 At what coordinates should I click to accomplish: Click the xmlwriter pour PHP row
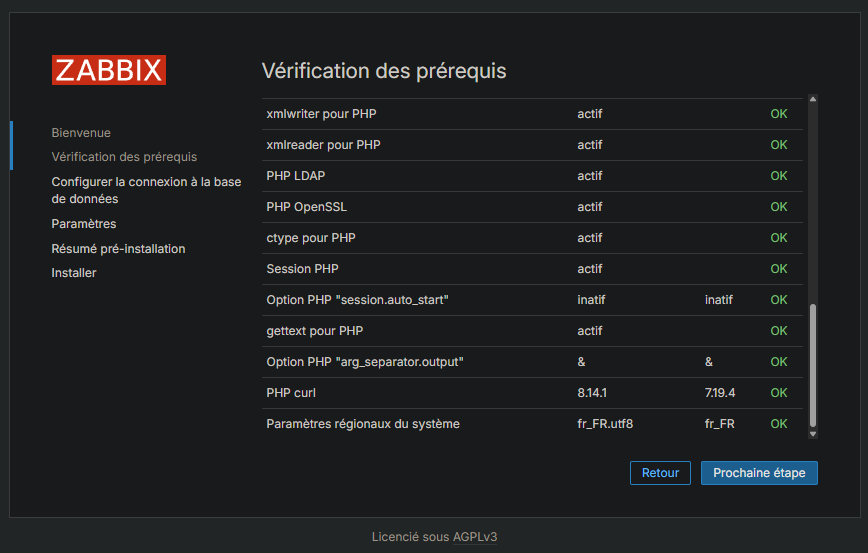(x=321, y=114)
